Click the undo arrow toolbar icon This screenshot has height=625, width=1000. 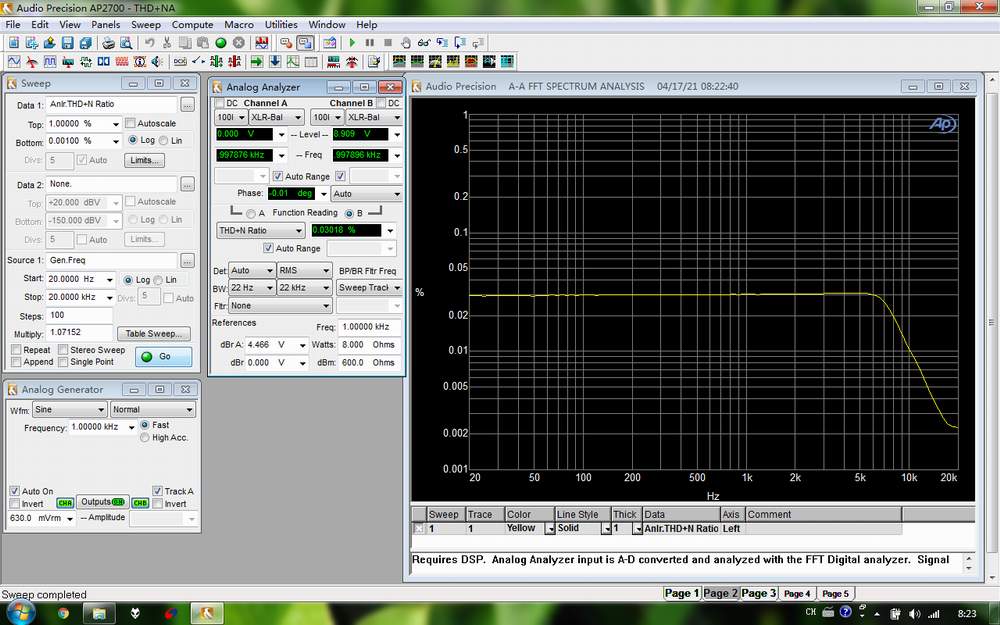[x=150, y=43]
